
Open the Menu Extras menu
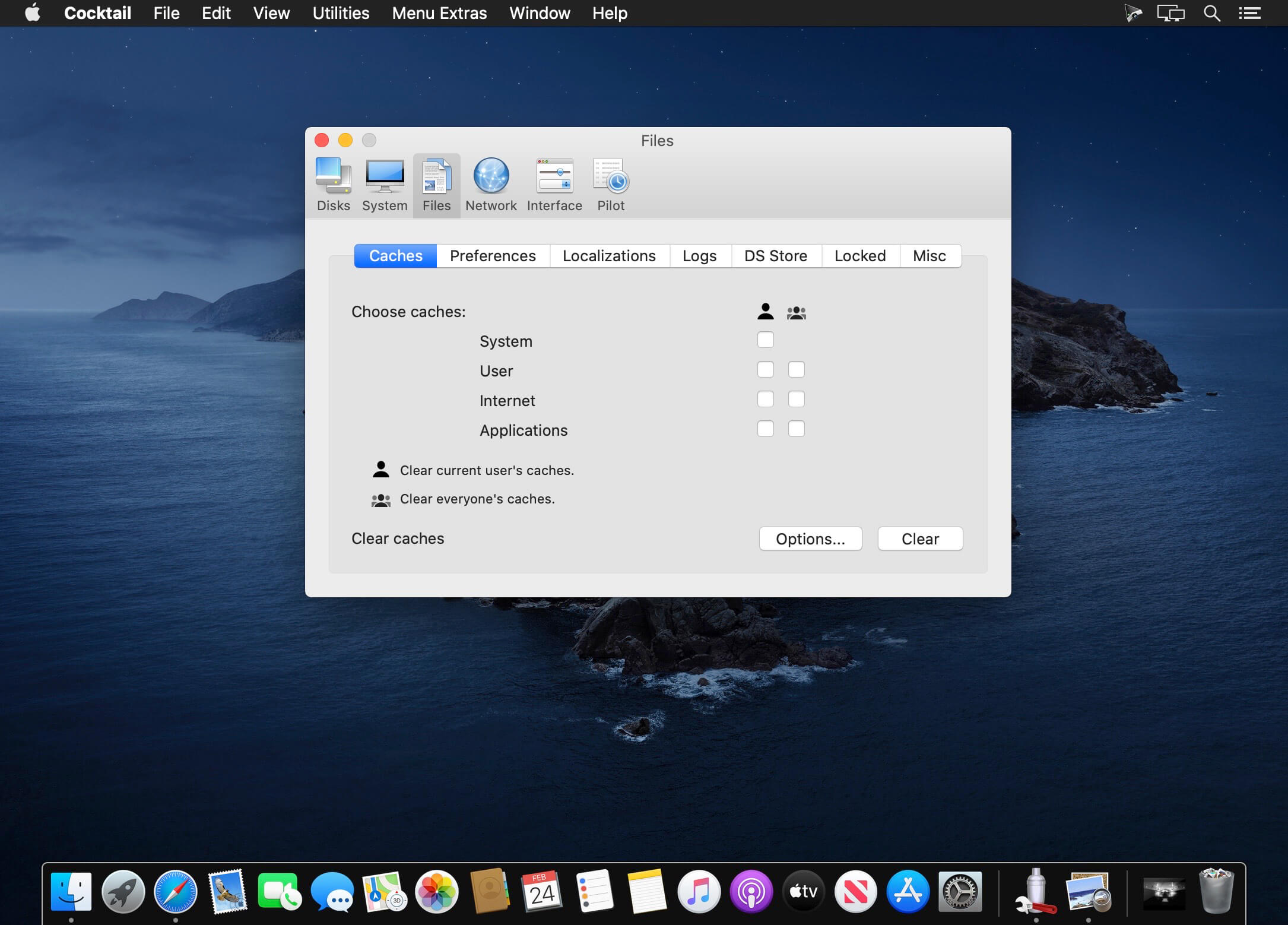(x=439, y=13)
